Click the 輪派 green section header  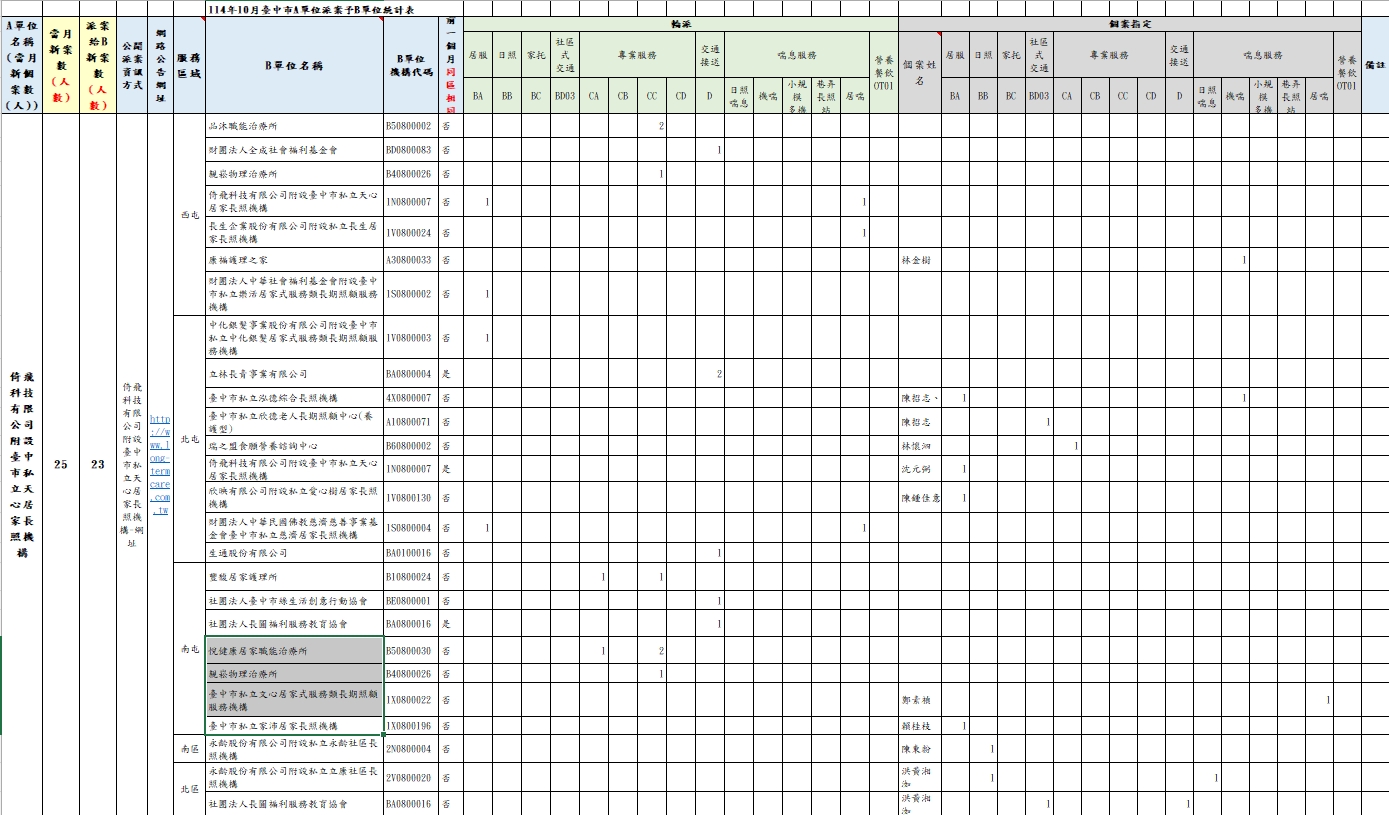click(681, 22)
